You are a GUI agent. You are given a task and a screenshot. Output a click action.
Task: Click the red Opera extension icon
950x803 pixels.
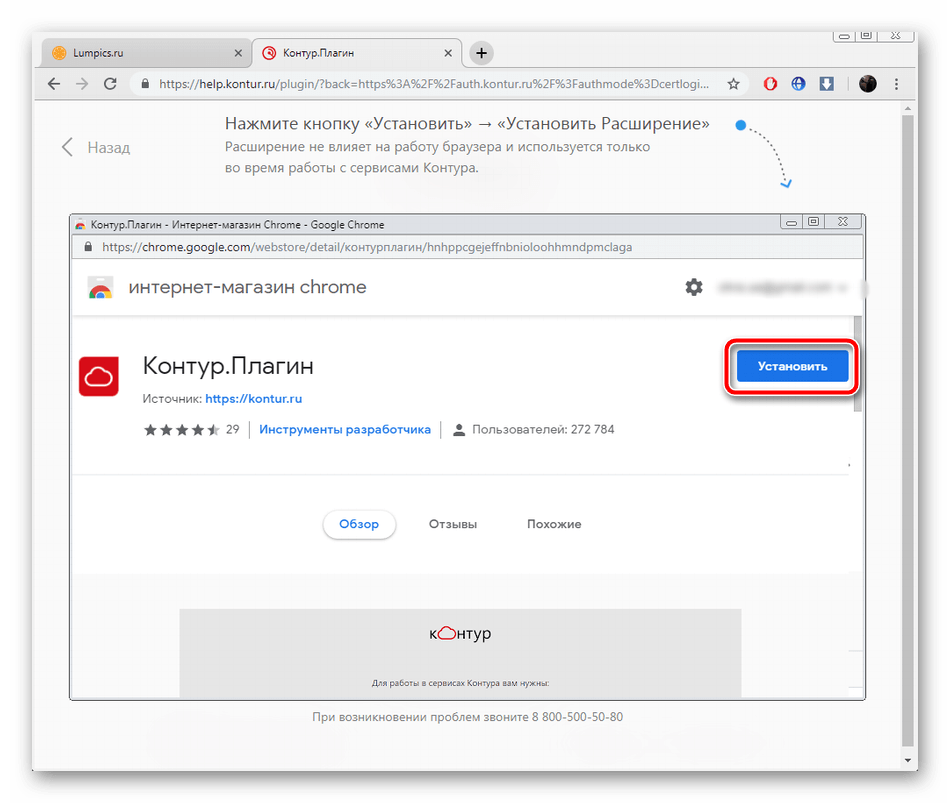(x=770, y=84)
